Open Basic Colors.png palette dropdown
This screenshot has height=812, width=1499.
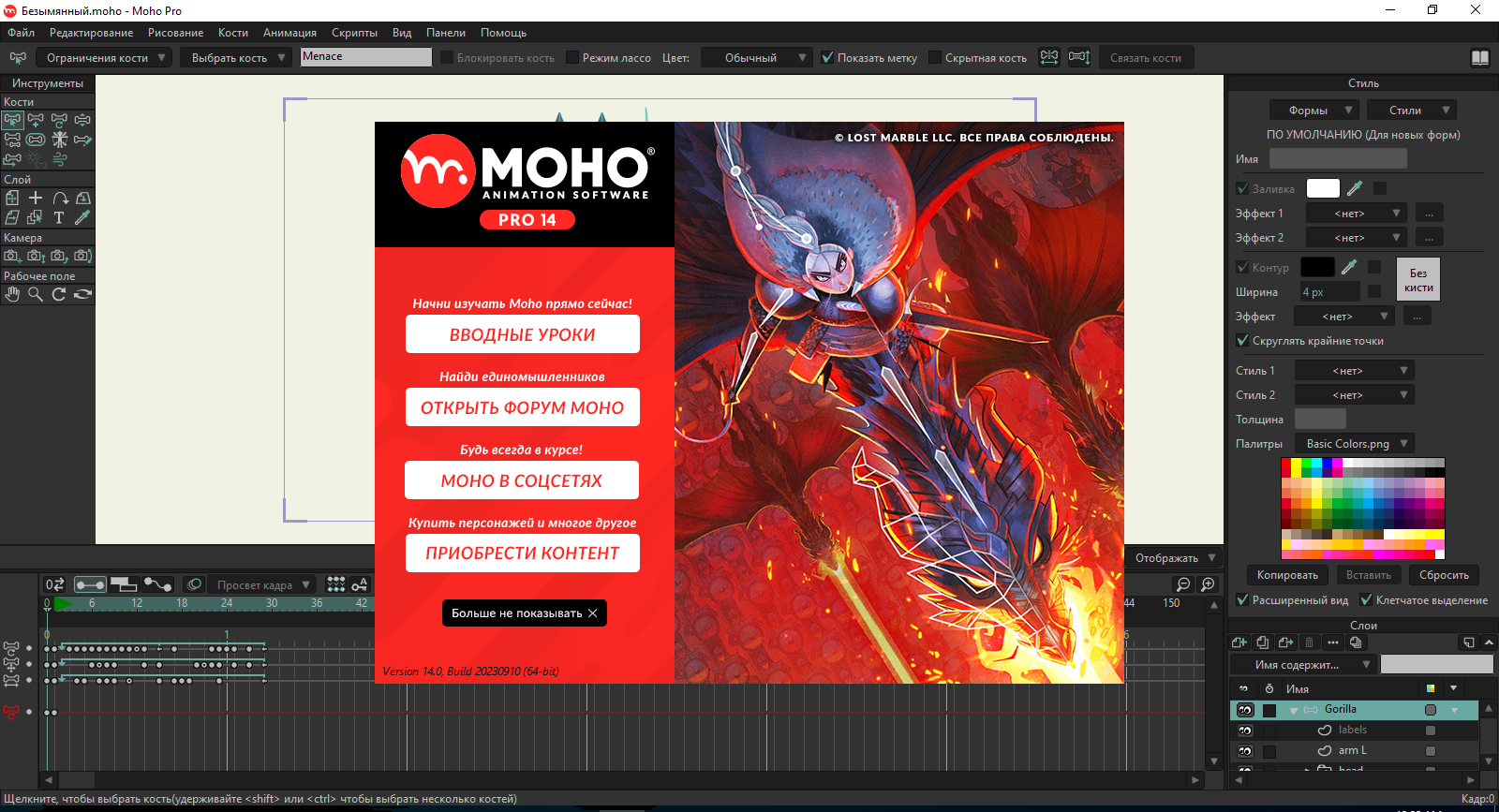(x=1355, y=443)
